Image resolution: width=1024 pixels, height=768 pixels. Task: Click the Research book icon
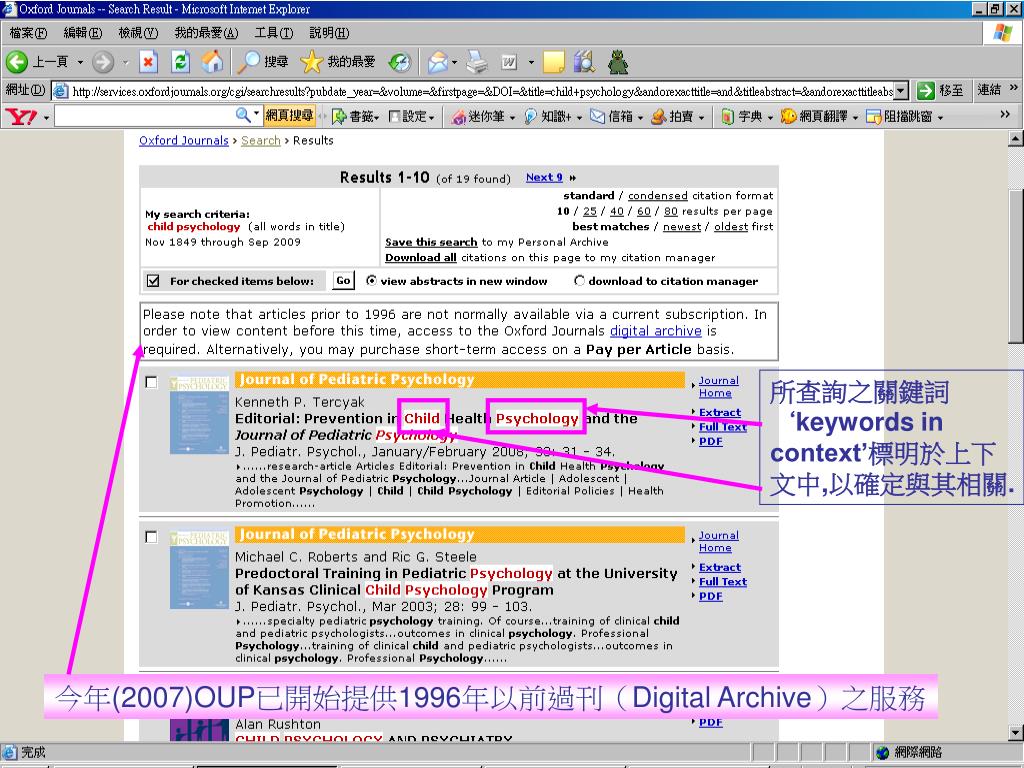click(584, 62)
